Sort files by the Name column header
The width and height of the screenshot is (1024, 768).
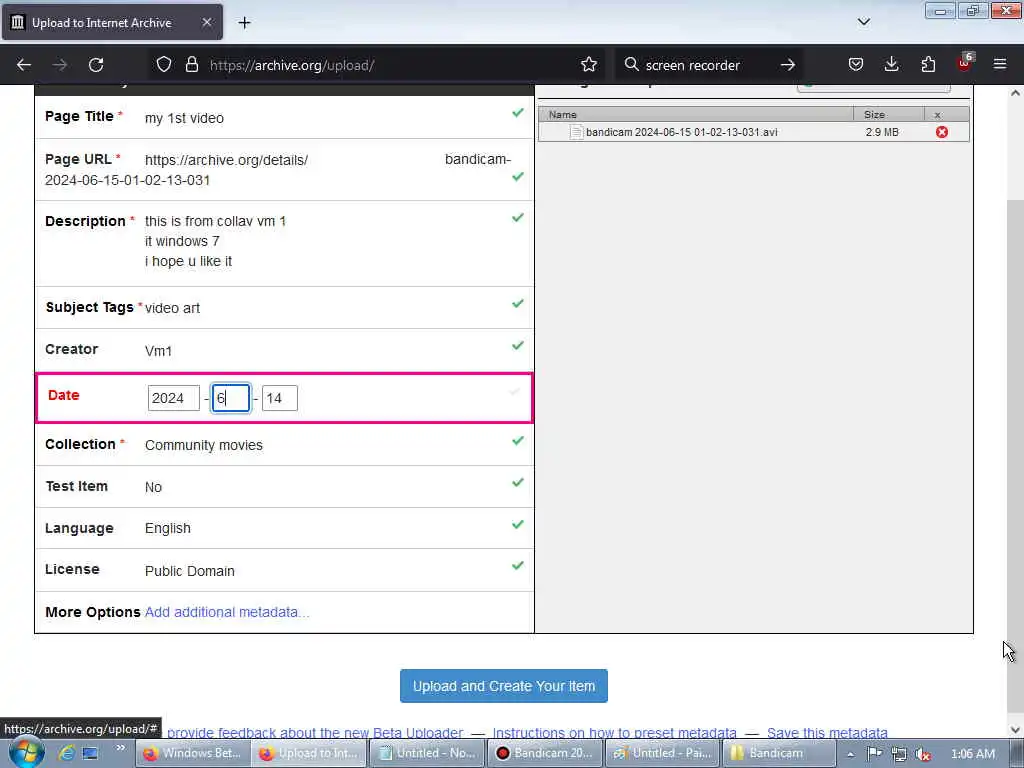tap(696, 114)
